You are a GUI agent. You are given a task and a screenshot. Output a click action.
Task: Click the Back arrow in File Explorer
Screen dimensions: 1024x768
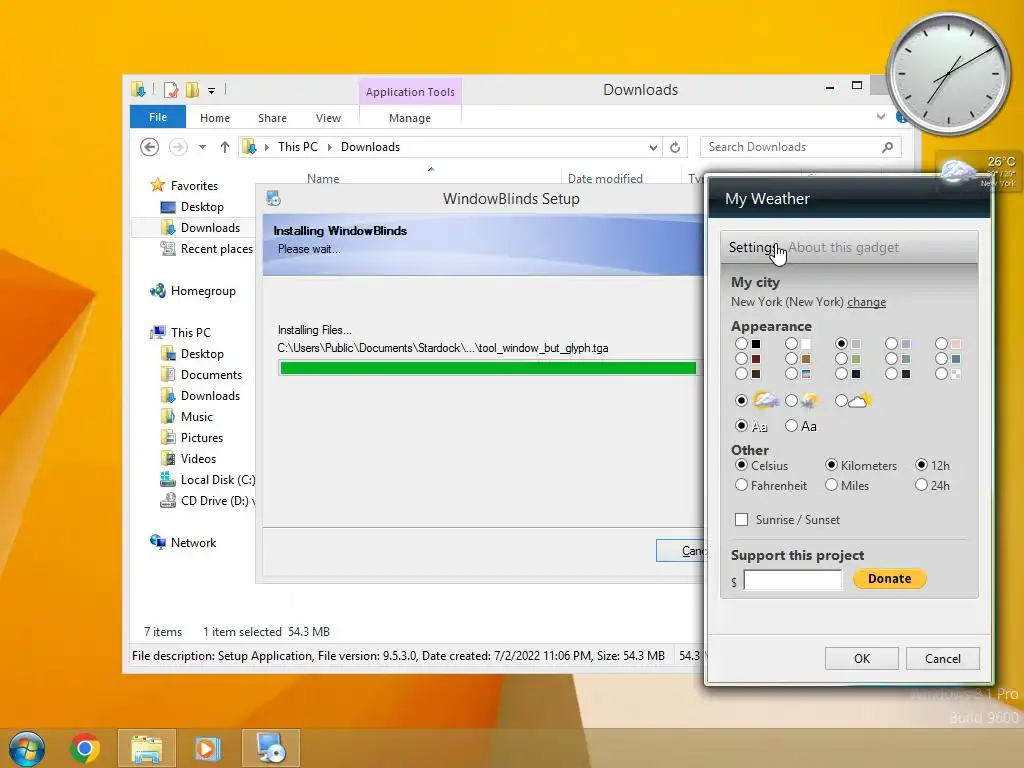point(150,147)
